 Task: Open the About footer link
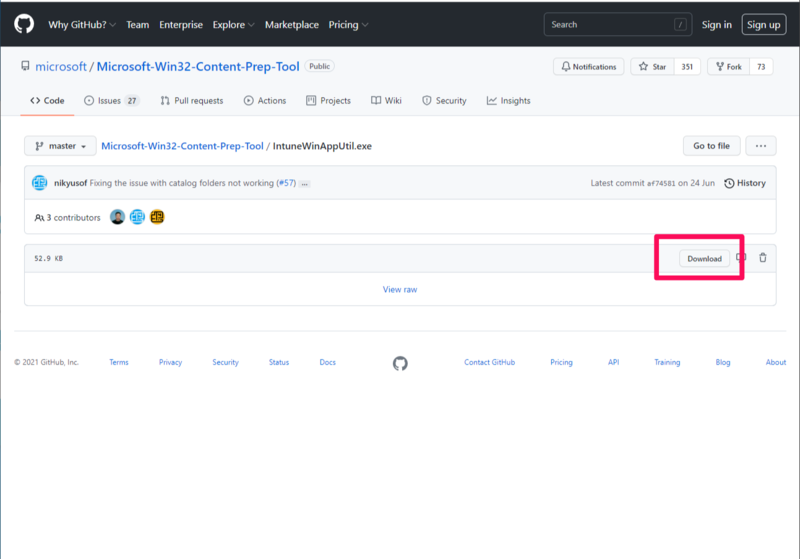click(x=776, y=362)
